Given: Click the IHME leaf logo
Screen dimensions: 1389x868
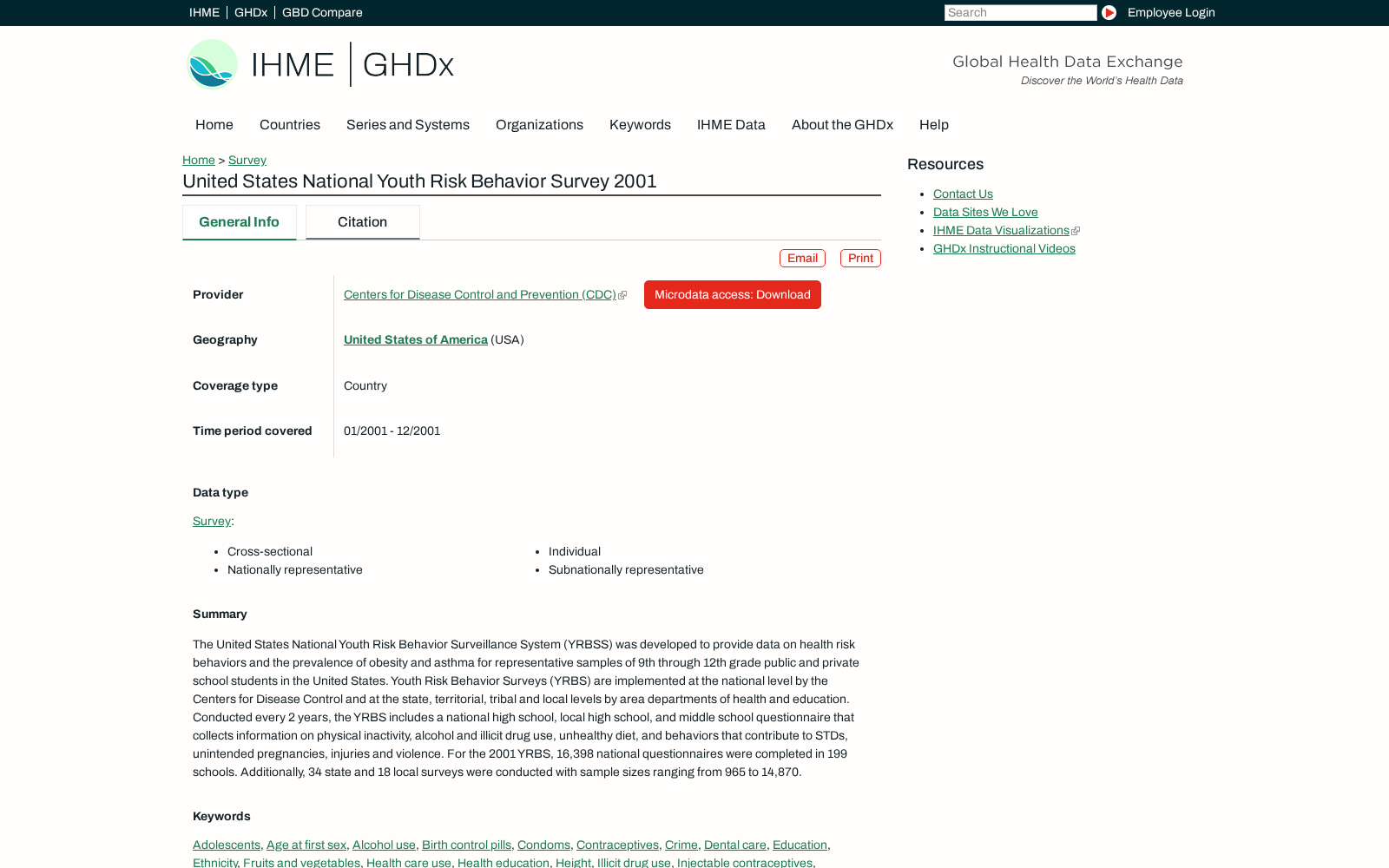Looking at the screenshot, I should click(212, 64).
